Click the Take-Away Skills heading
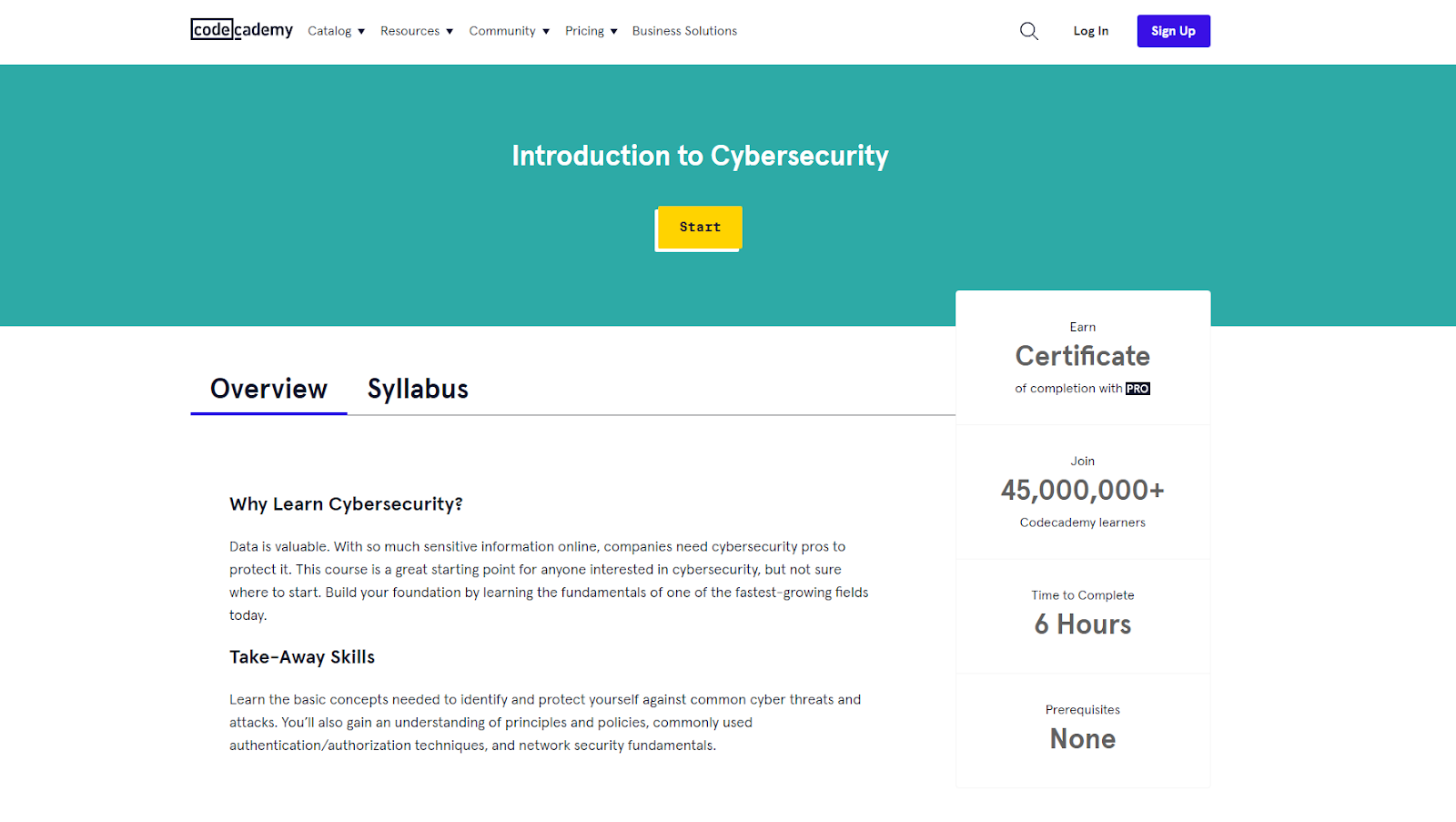Image resolution: width=1456 pixels, height=822 pixels. [x=302, y=657]
